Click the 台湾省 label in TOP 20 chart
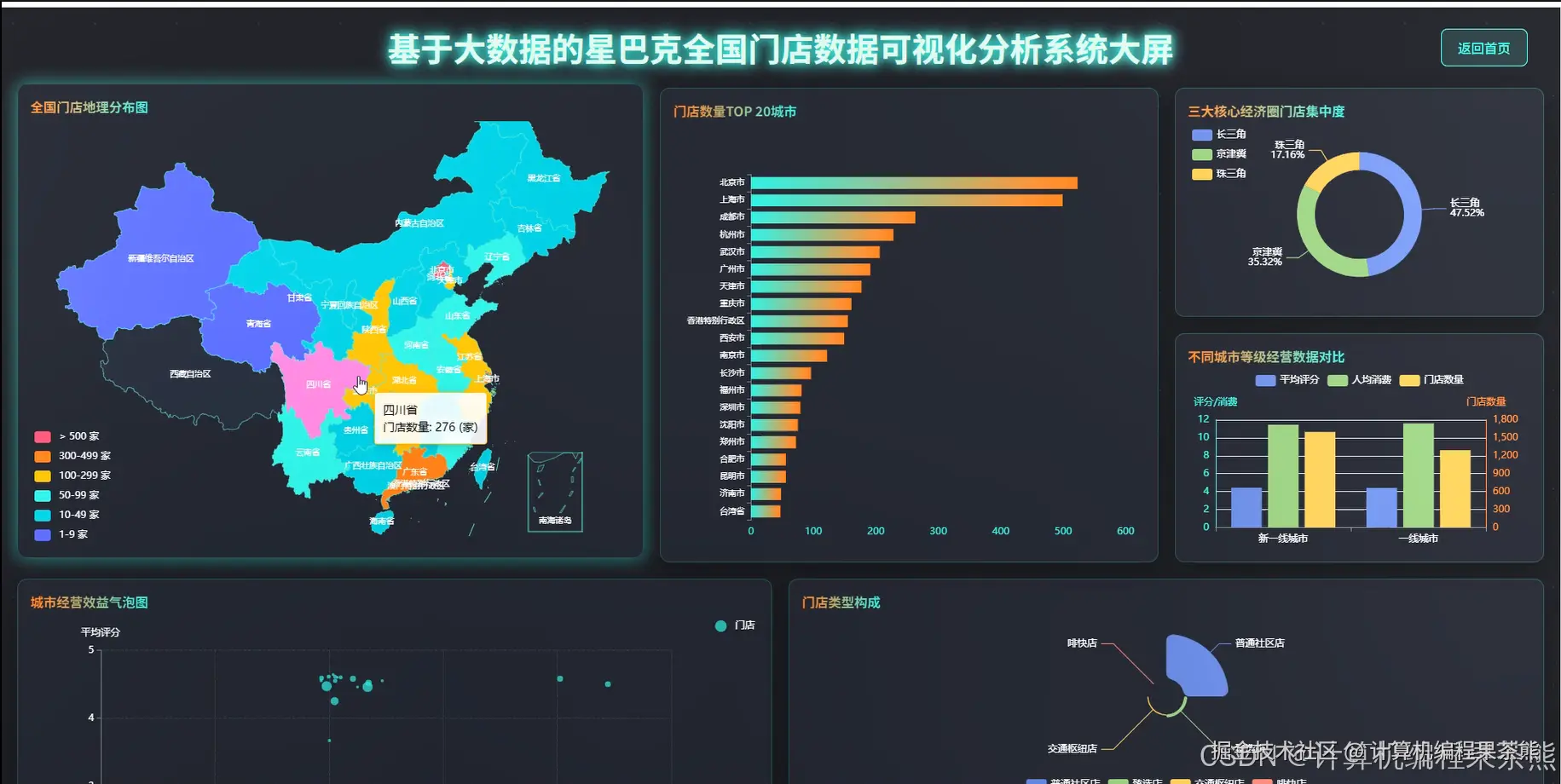The height and width of the screenshot is (784, 1561). click(731, 511)
